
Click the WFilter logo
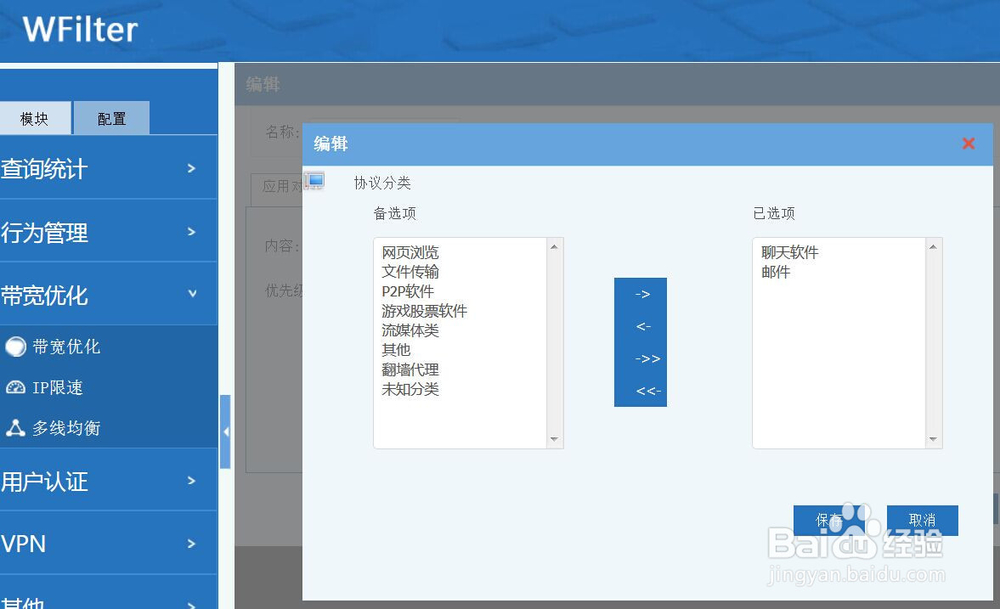pos(80,29)
